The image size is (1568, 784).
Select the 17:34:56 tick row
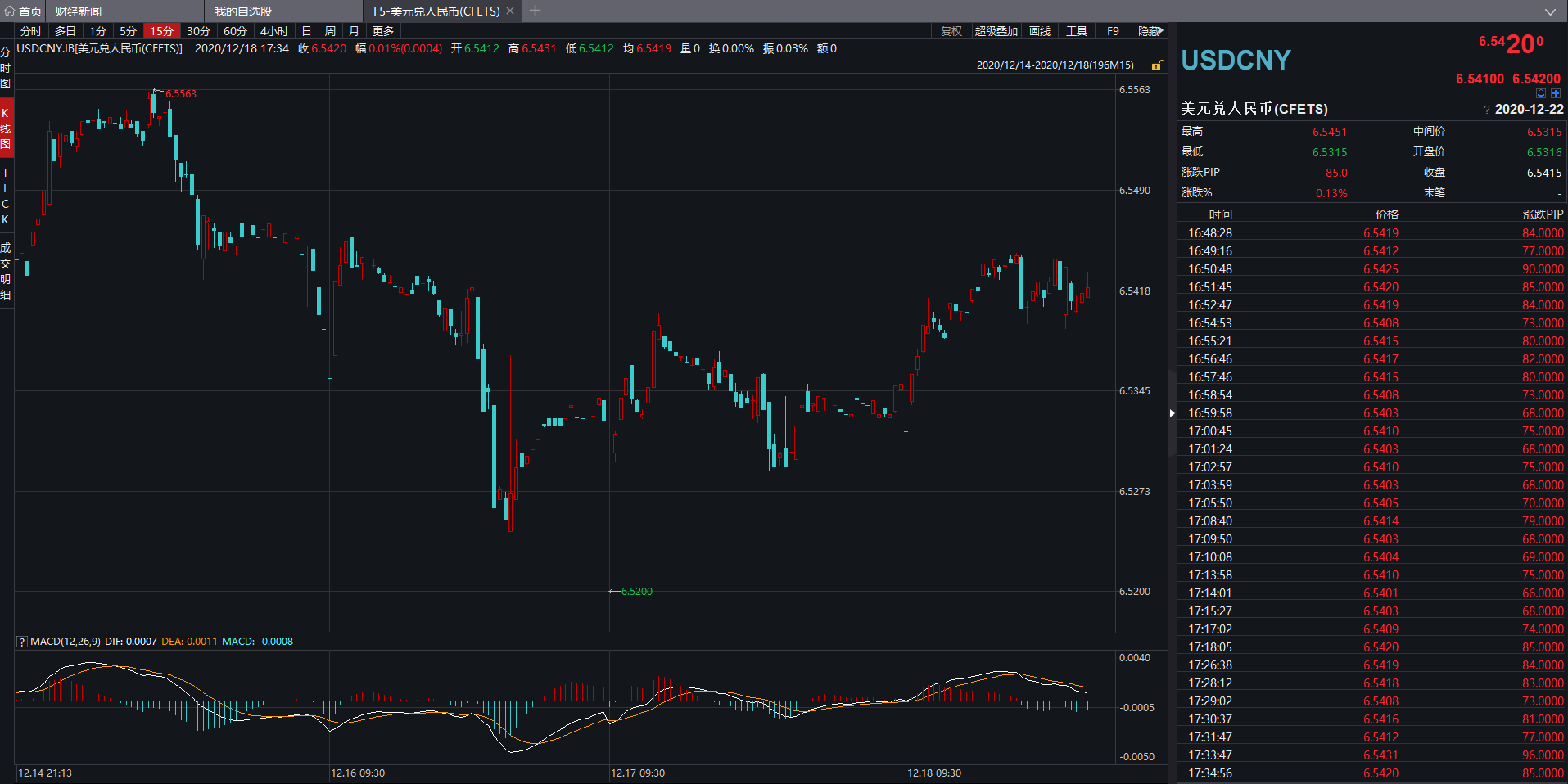tap(1372, 773)
